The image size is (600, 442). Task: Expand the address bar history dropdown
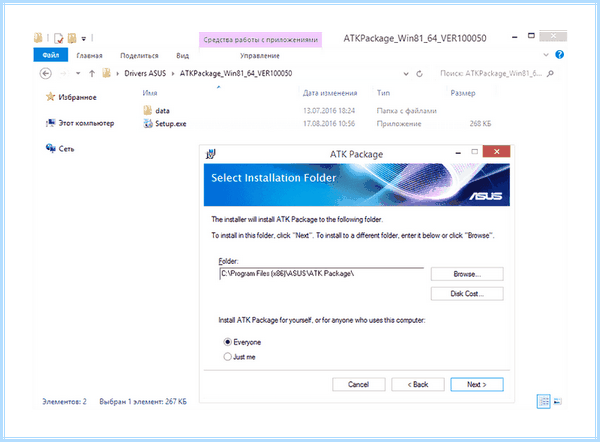406,74
